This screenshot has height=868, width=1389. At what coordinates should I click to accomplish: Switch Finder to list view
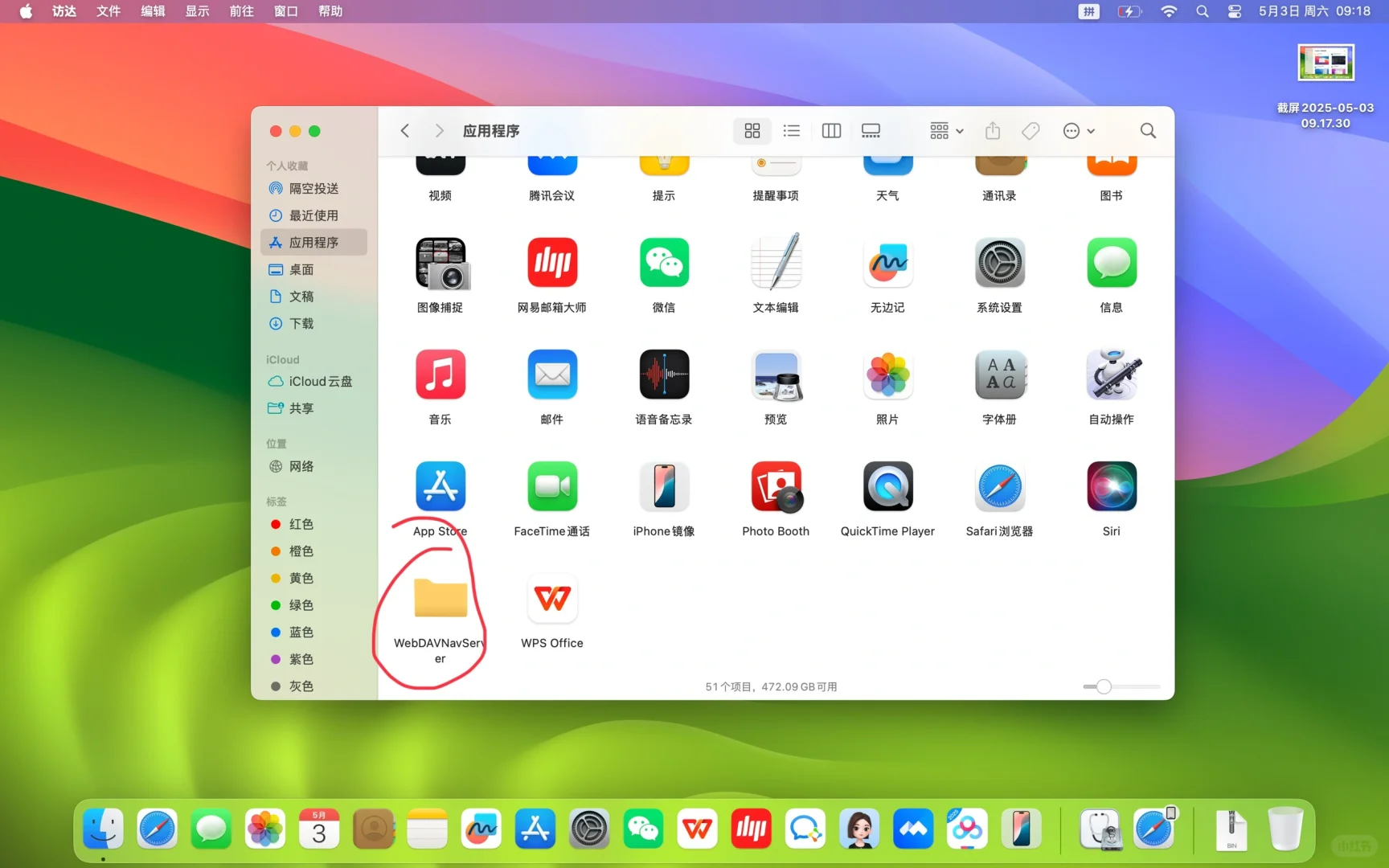pyautogui.click(x=791, y=130)
